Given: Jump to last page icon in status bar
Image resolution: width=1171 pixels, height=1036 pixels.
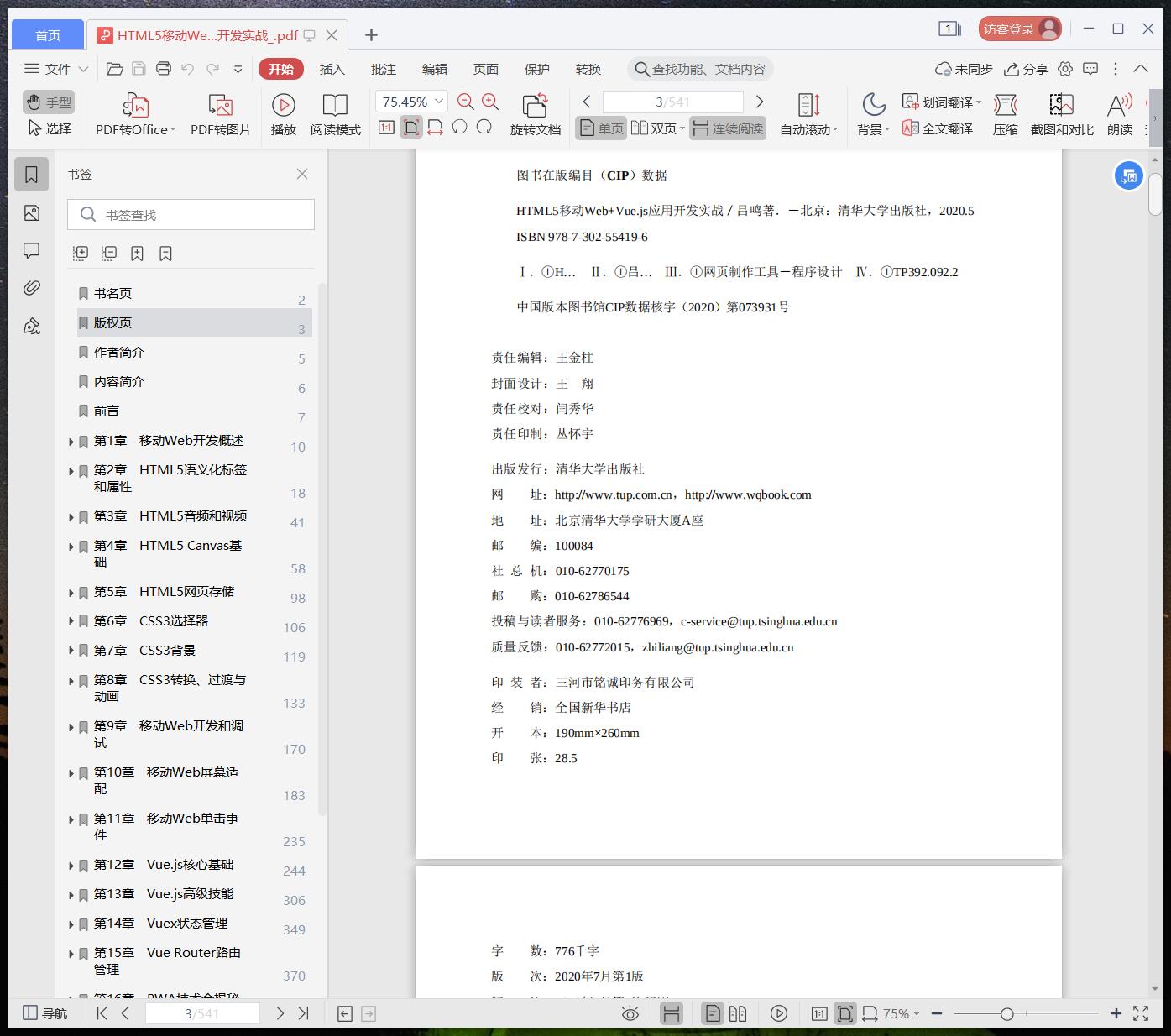Looking at the screenshot, I should click(304, 1013).
